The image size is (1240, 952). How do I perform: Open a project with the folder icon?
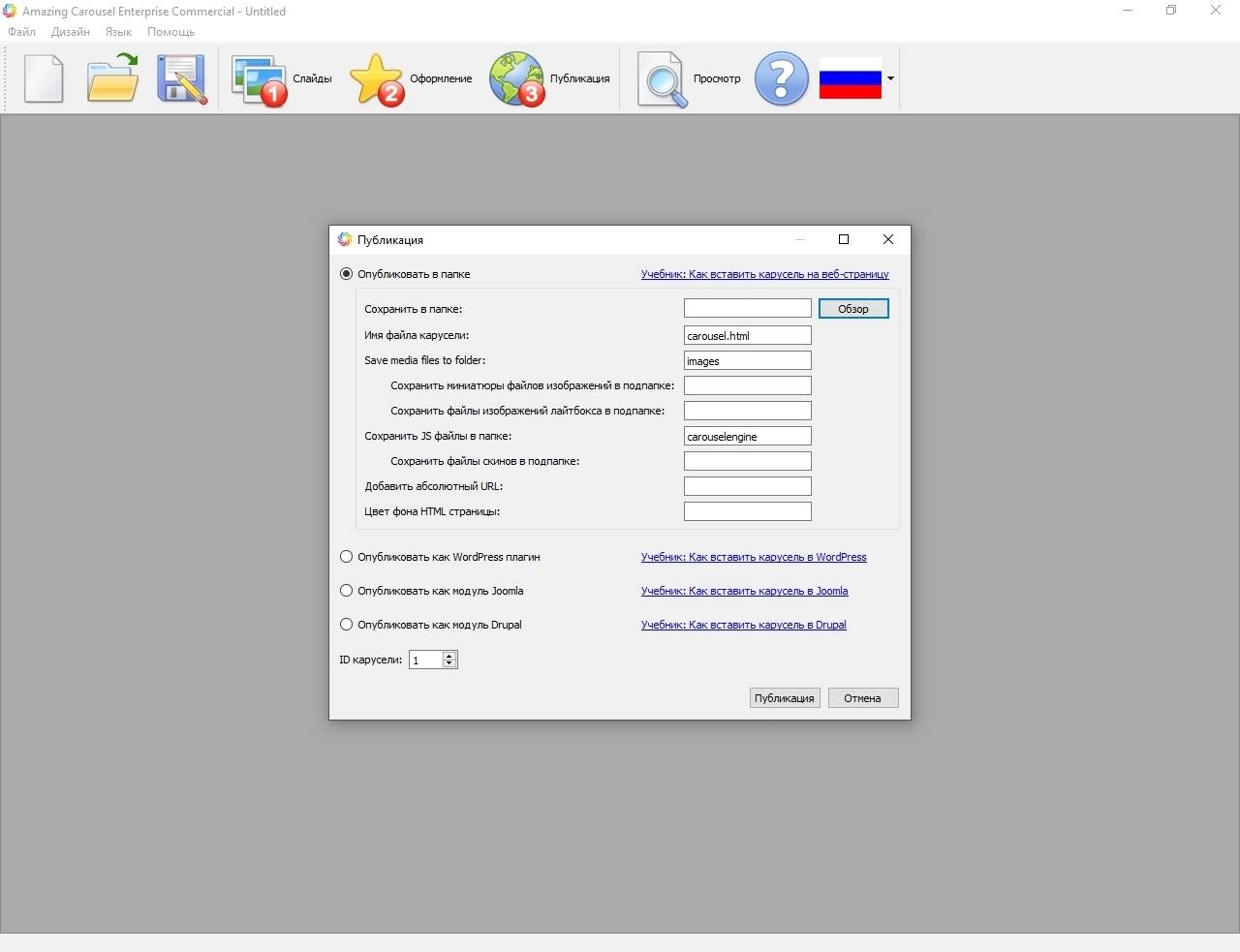[112, 78]
